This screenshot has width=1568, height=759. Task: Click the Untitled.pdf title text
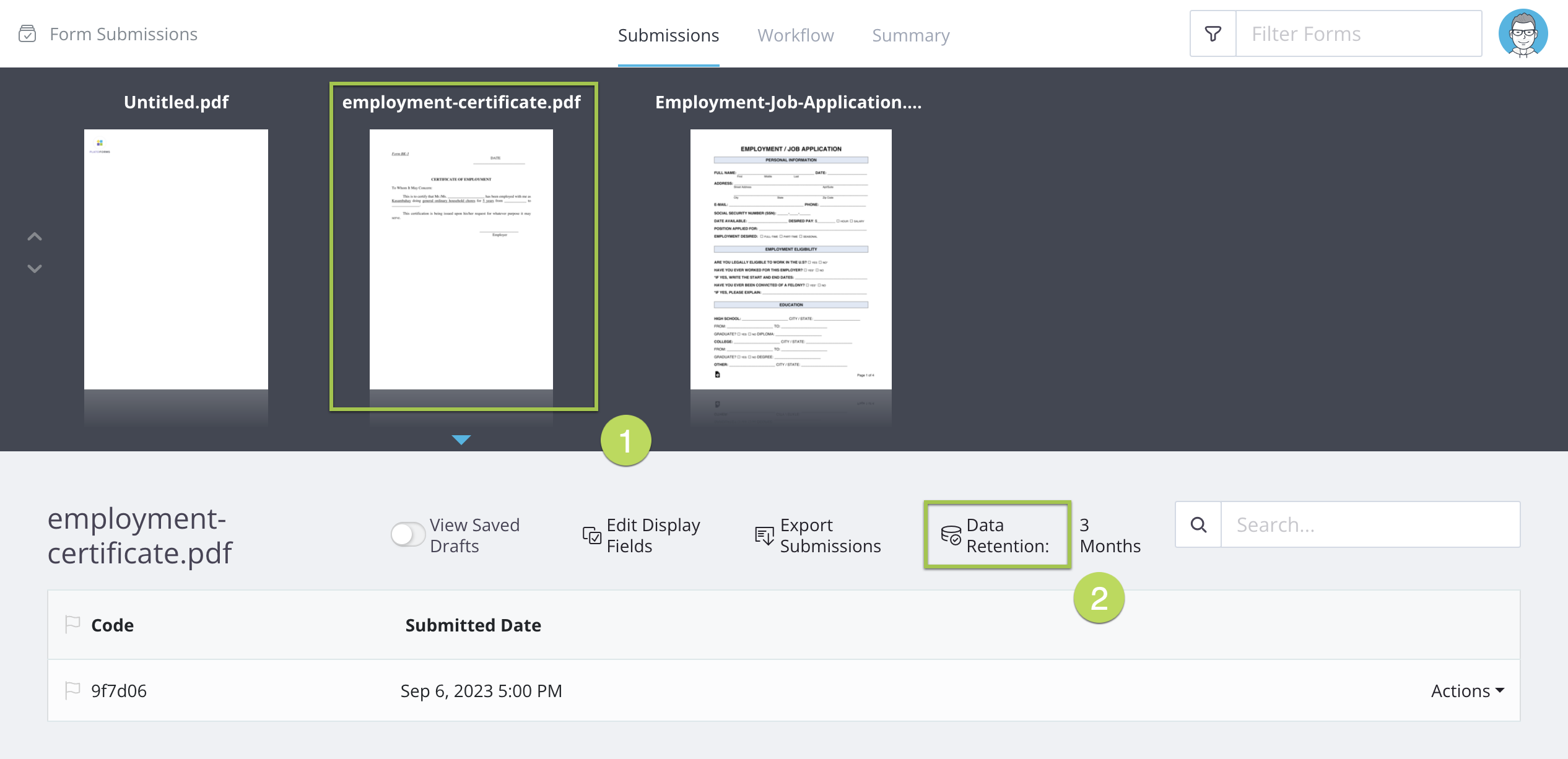176,102
